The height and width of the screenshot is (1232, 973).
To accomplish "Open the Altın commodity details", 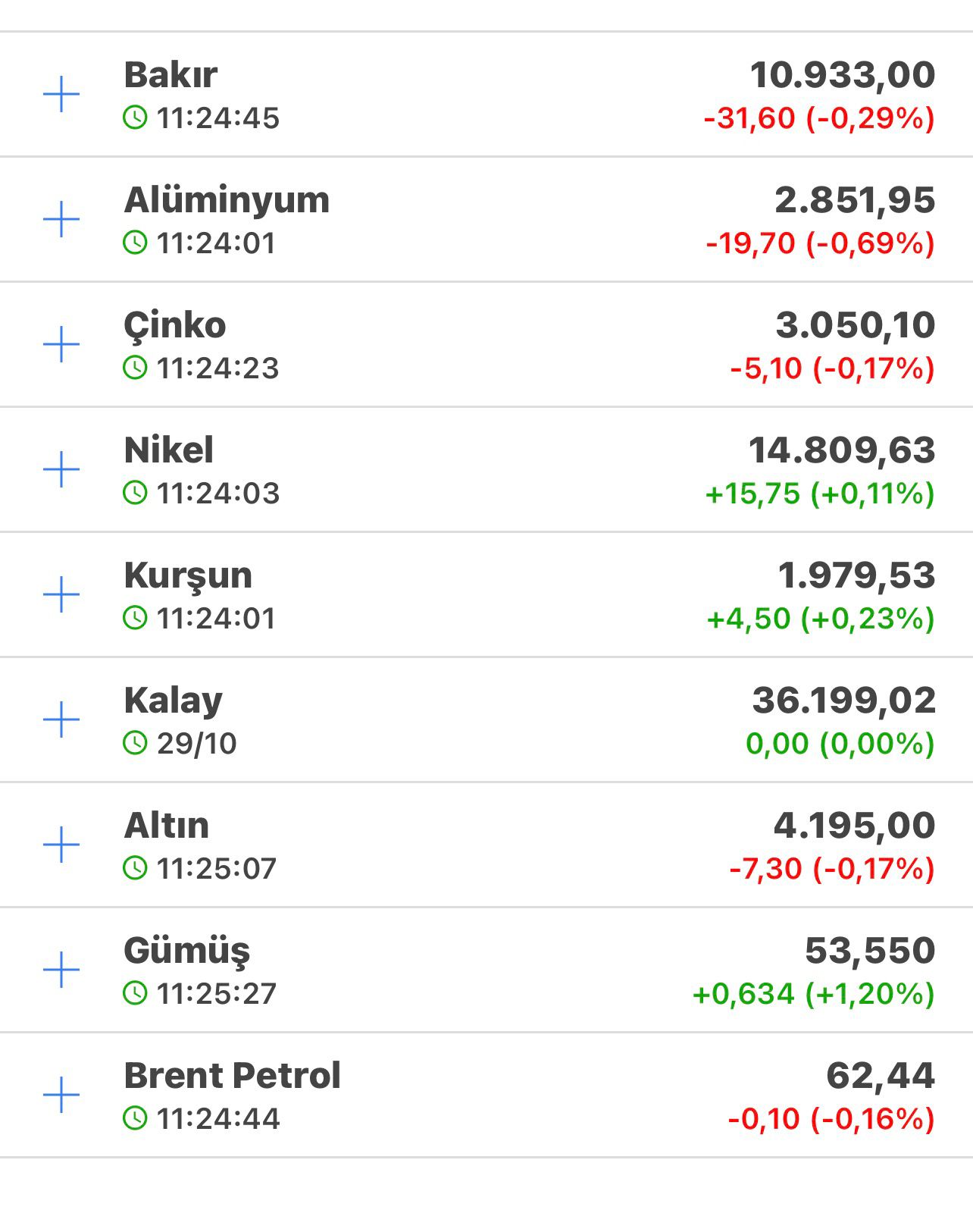I will 166,826.
